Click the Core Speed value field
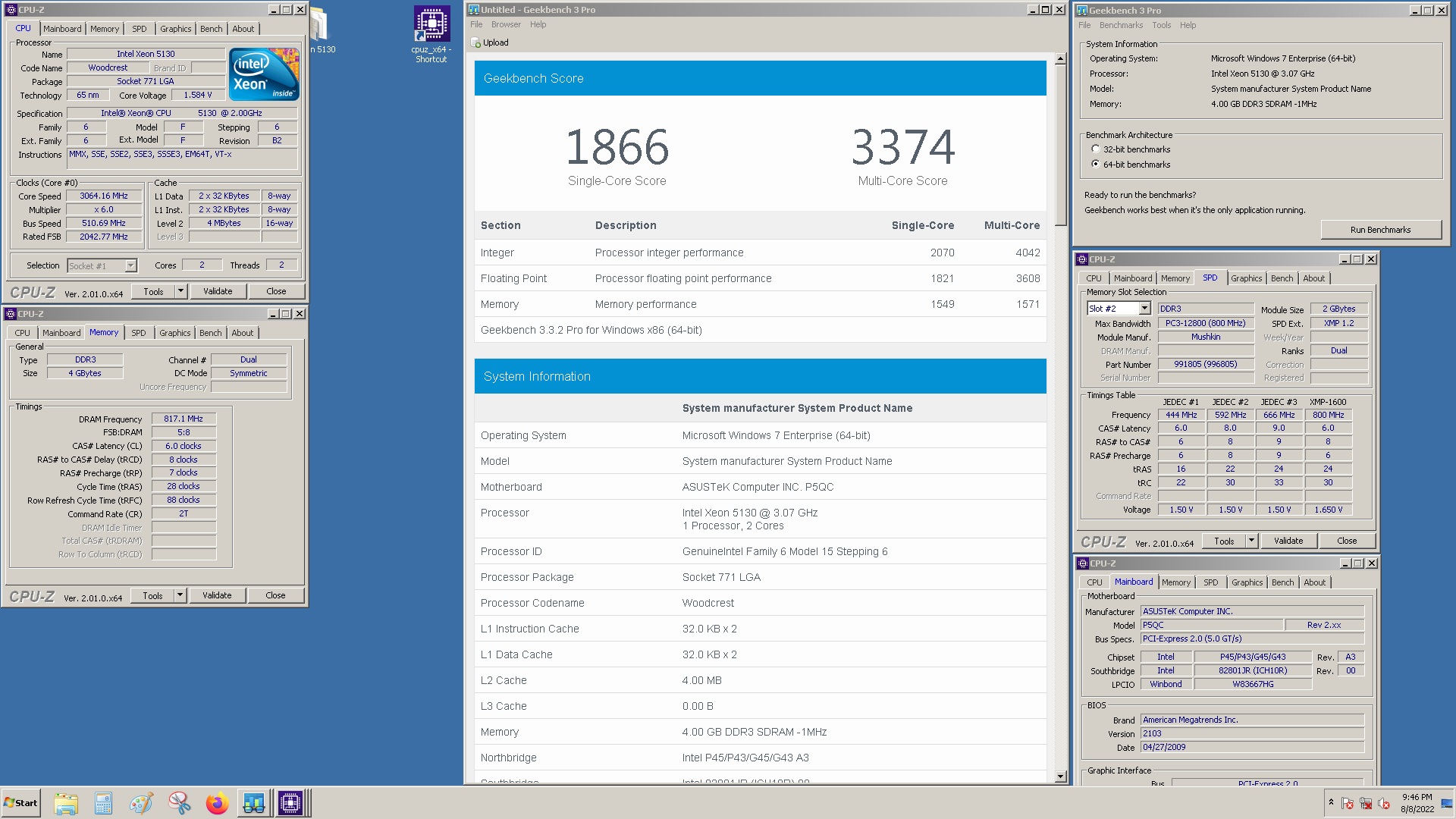Screen dimensions: 1456x819 coord(105,196)
